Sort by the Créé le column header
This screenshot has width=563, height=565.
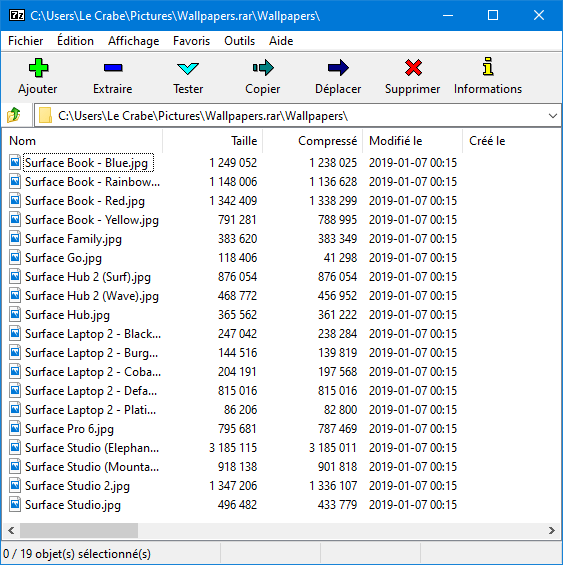511,141
